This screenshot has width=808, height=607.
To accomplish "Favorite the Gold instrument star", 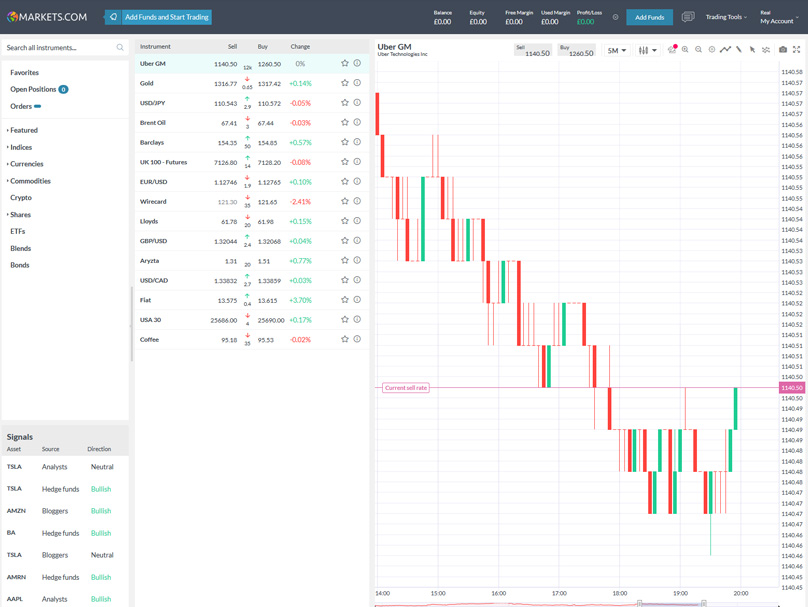I will pyautogui.click(x=345, y=83).
